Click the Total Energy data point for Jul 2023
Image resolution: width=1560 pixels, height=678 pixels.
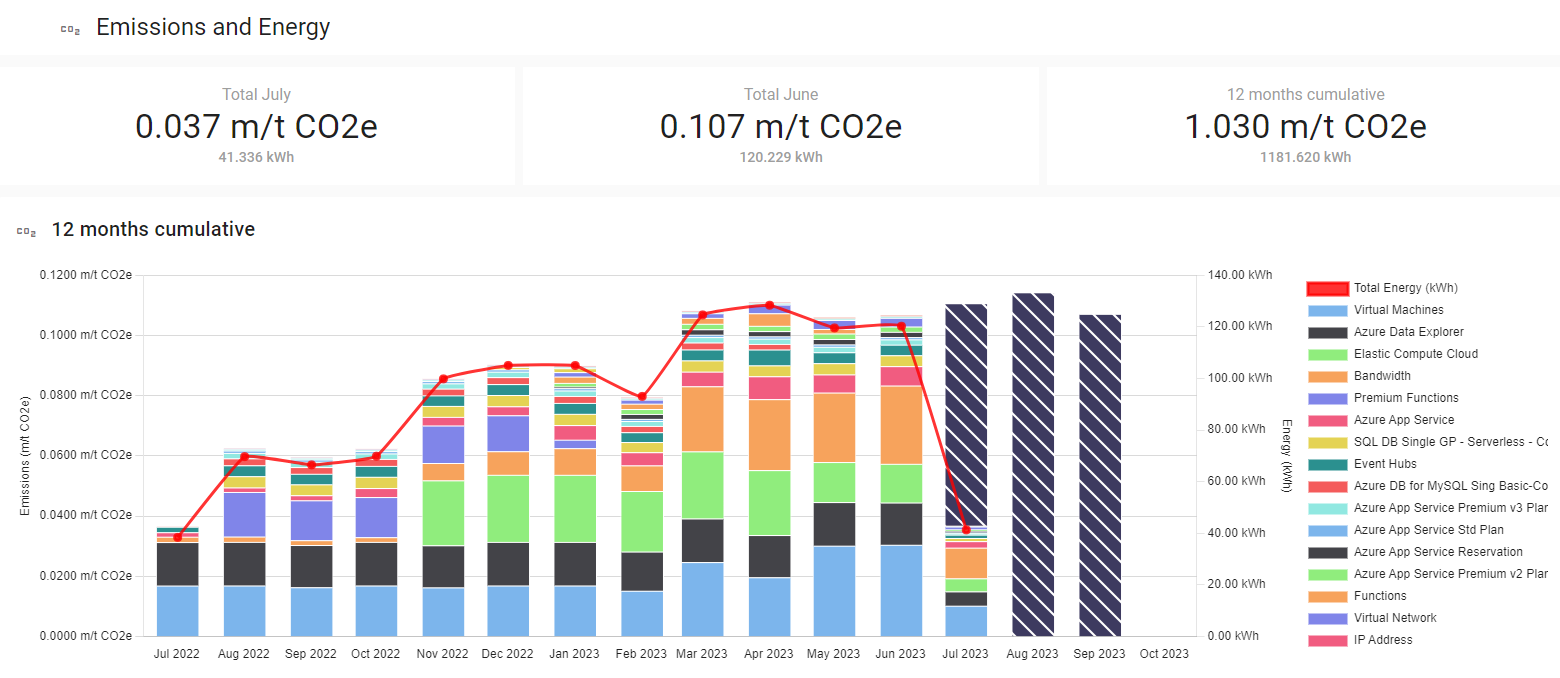tap(966, 530)
